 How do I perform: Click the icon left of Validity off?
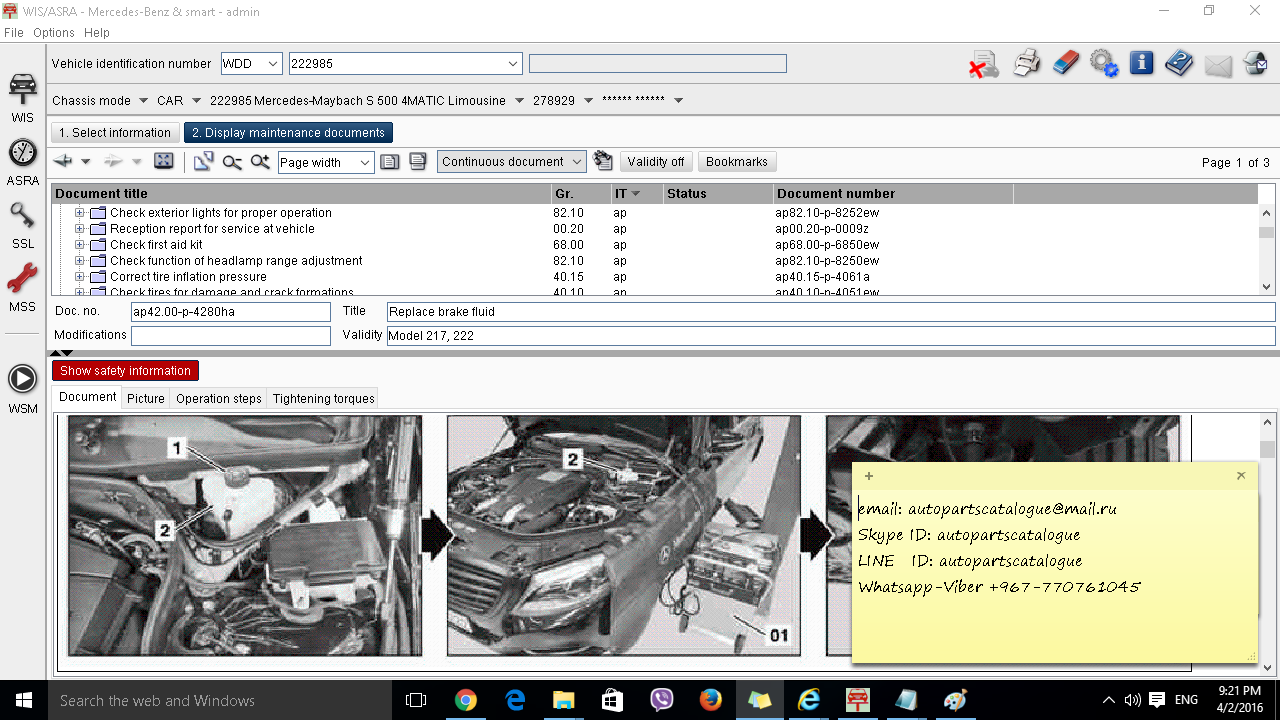603,161
